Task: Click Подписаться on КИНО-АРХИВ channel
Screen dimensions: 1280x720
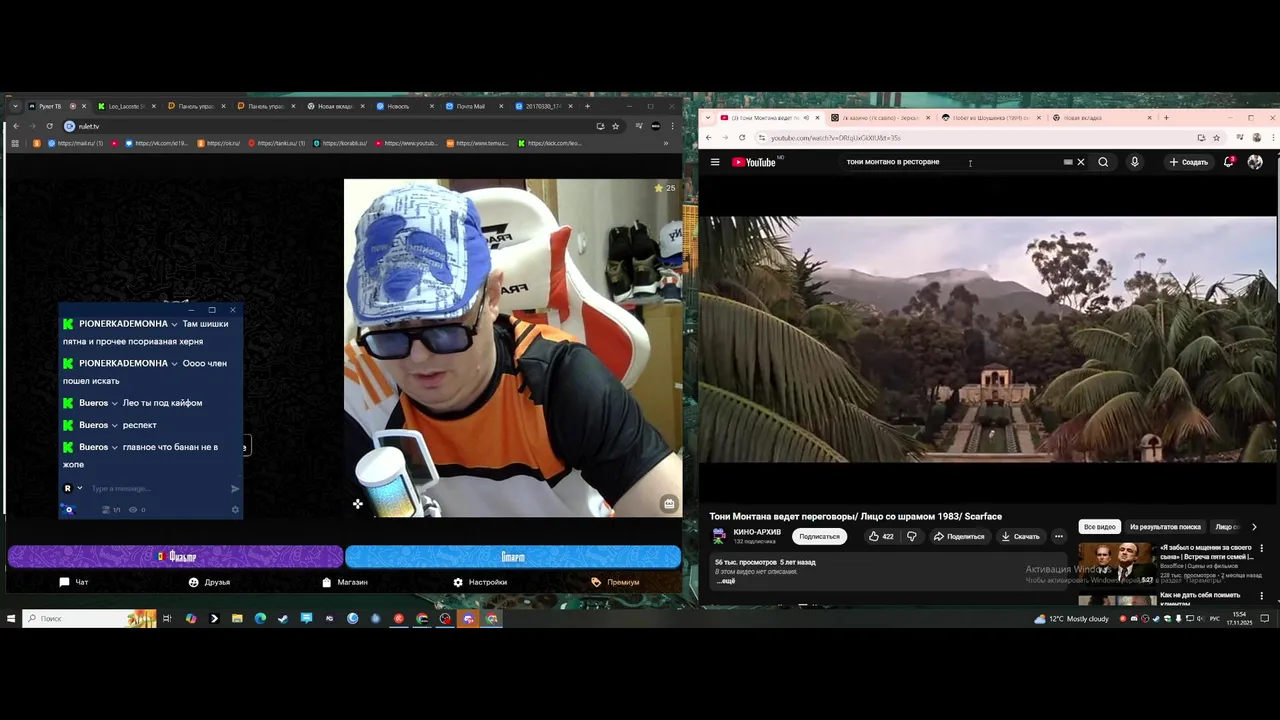Action: click(x=820, y=536)
